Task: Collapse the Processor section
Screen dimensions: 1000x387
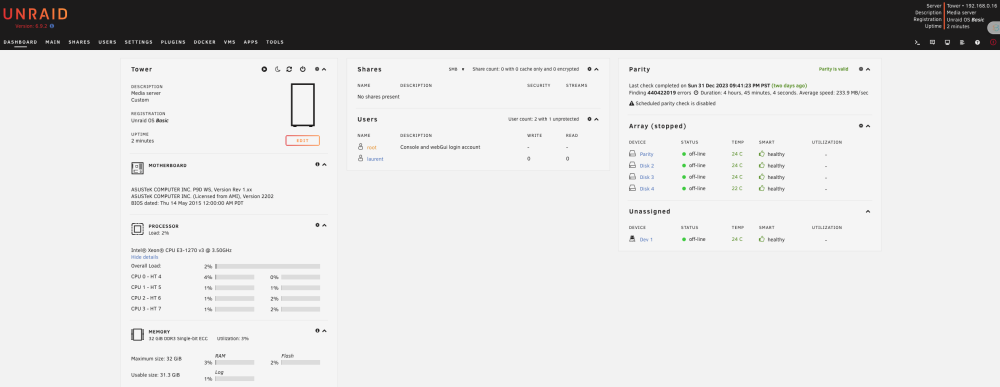Action: tap(324, 225)
